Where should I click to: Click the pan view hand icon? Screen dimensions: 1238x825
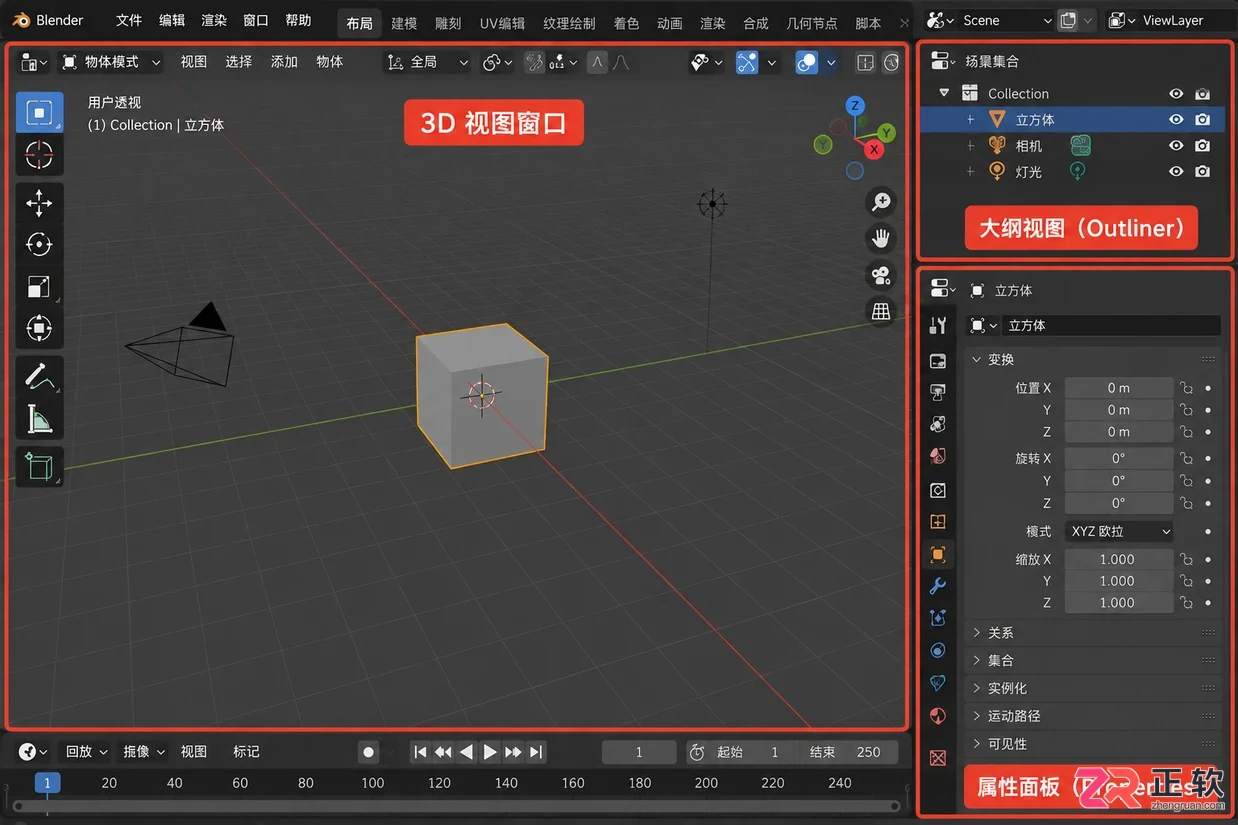tap(881, 238)
